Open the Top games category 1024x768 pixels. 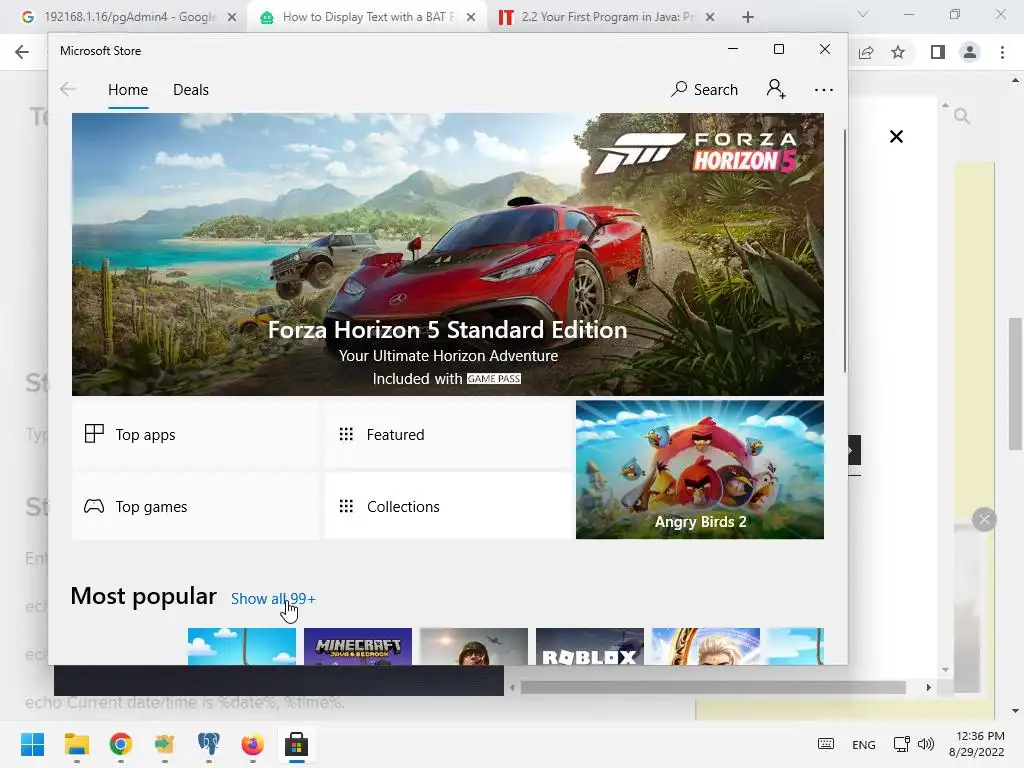(x=195, y=506)
